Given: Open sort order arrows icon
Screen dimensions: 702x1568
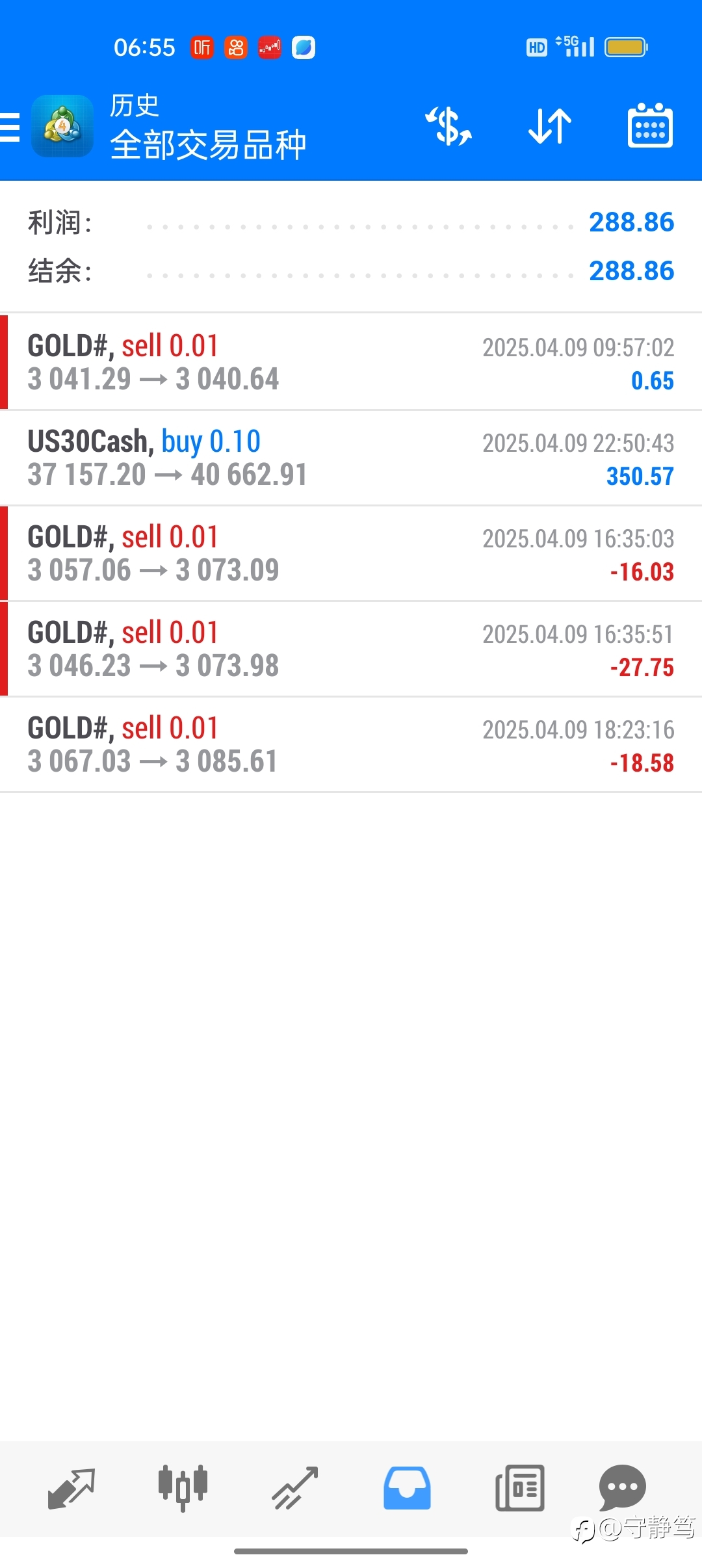Looking at the screenshot, I should [x=550, y=126].
